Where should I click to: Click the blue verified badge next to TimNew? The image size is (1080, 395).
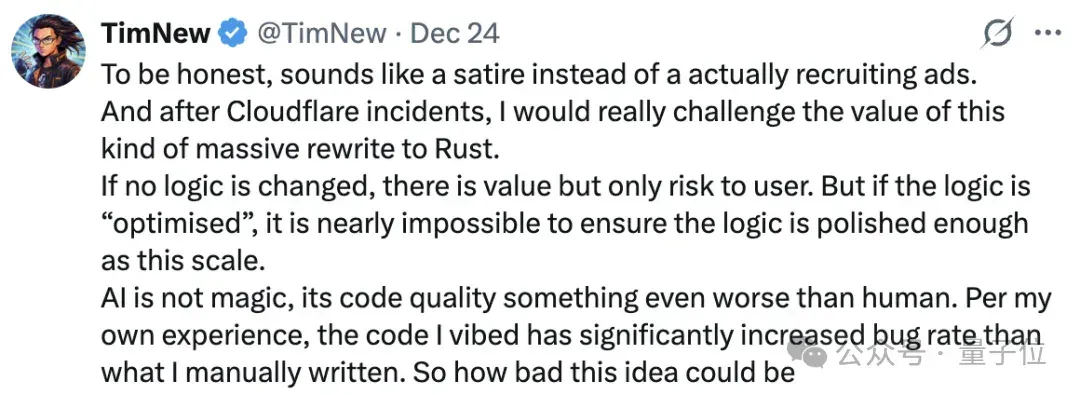click(x=233, y=33)
